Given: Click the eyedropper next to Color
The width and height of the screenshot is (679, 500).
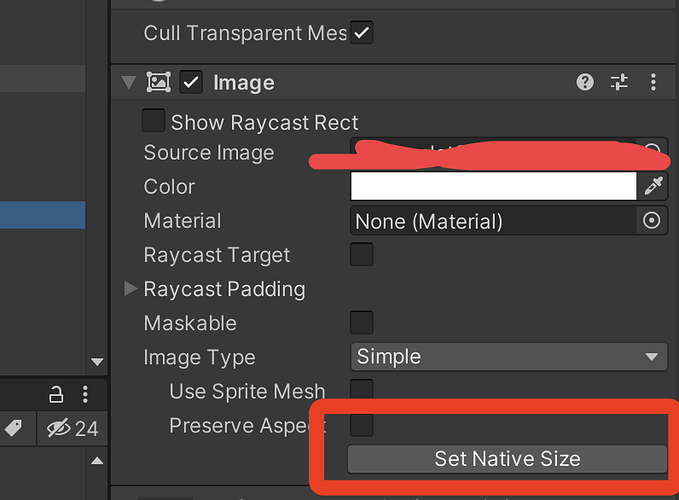Looking at the screenshot, I should point(654,186).
